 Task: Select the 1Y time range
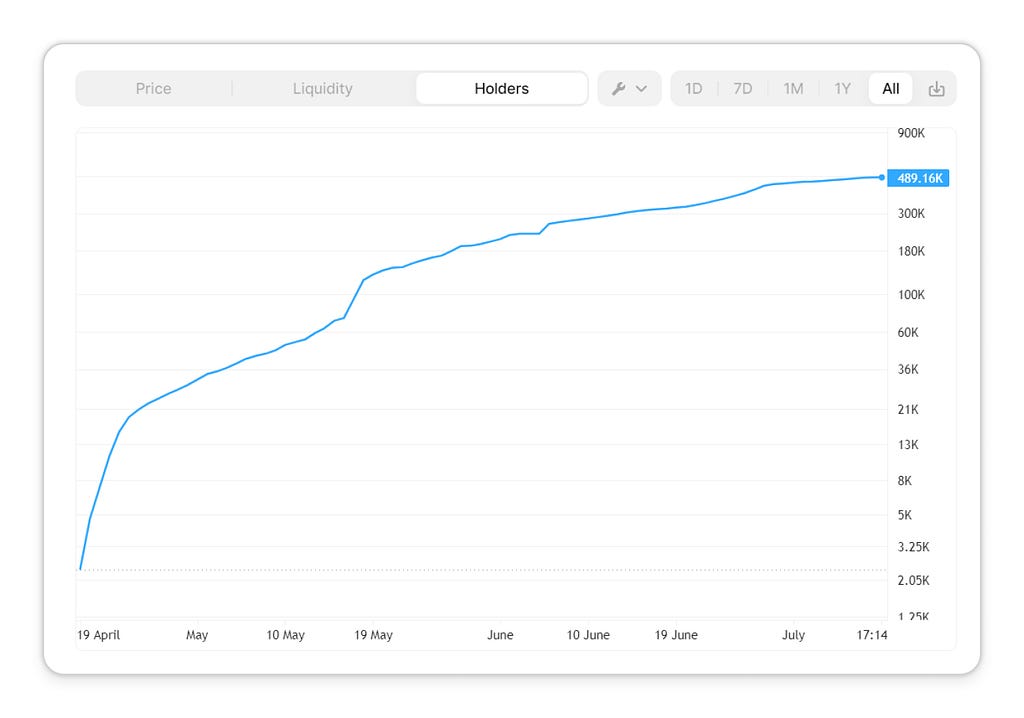point(842,88)
